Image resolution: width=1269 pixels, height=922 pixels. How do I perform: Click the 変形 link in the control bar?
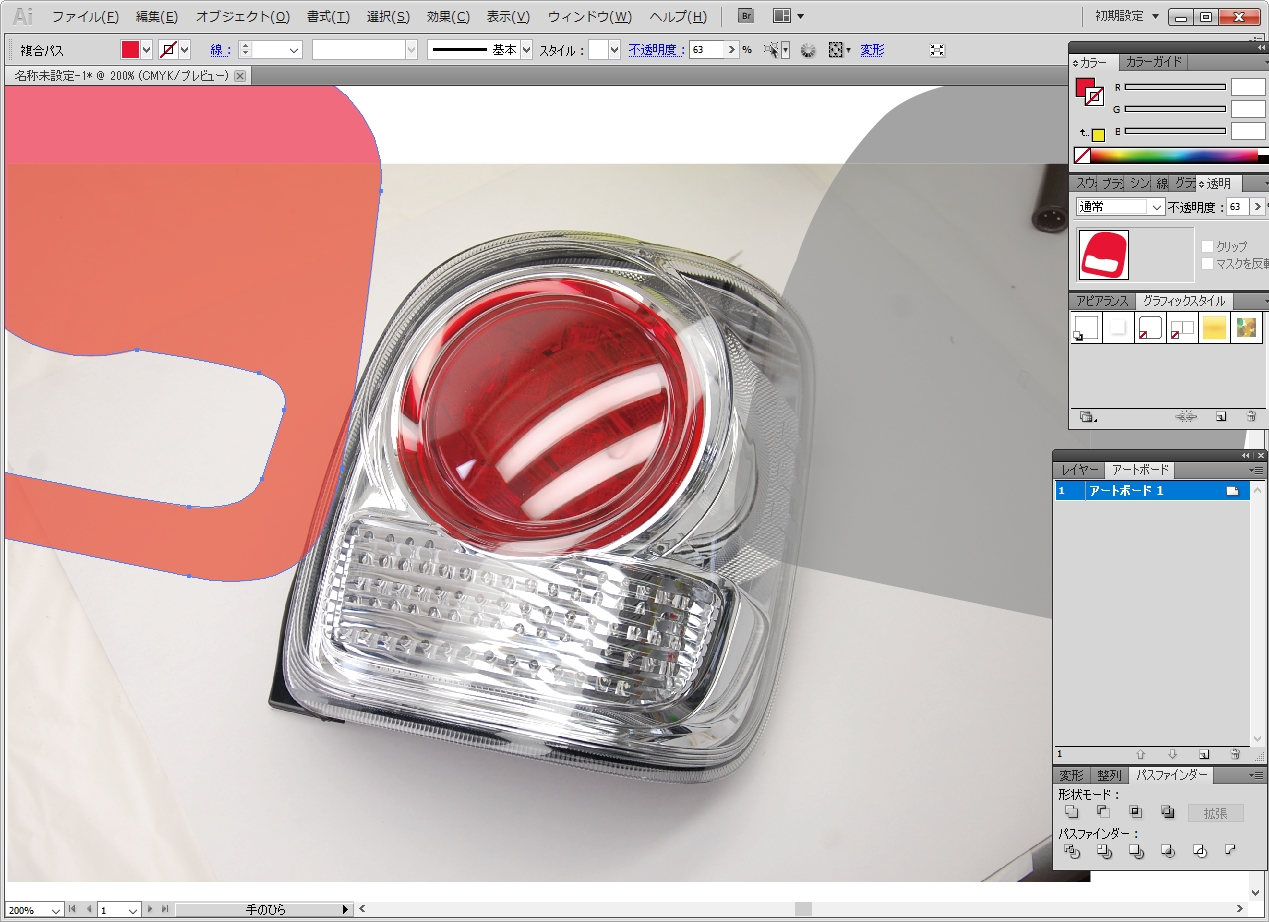pyautogui.click(x=872, y=50)
